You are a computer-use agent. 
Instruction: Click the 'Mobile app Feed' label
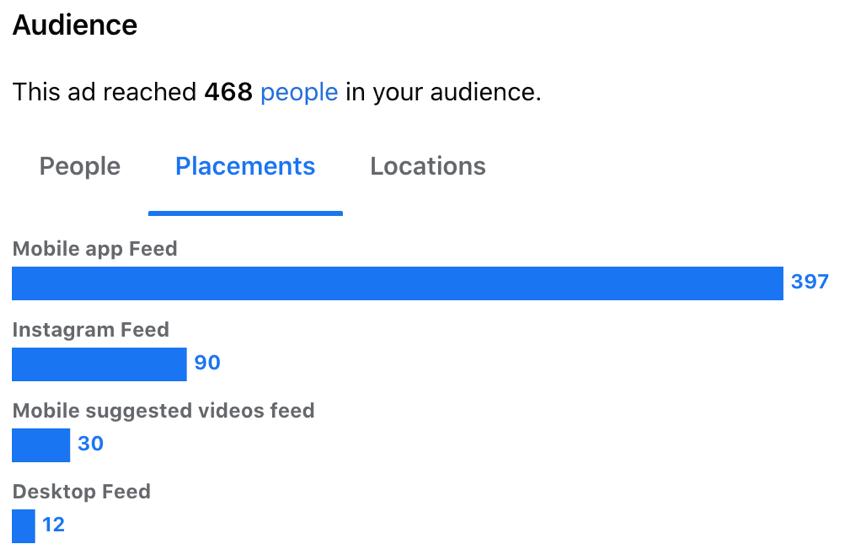click(x=95, y=249)
